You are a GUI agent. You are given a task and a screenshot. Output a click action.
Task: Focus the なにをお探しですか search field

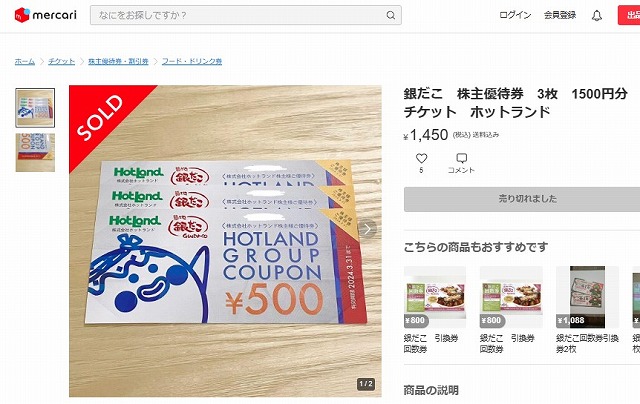pos(246,15)
